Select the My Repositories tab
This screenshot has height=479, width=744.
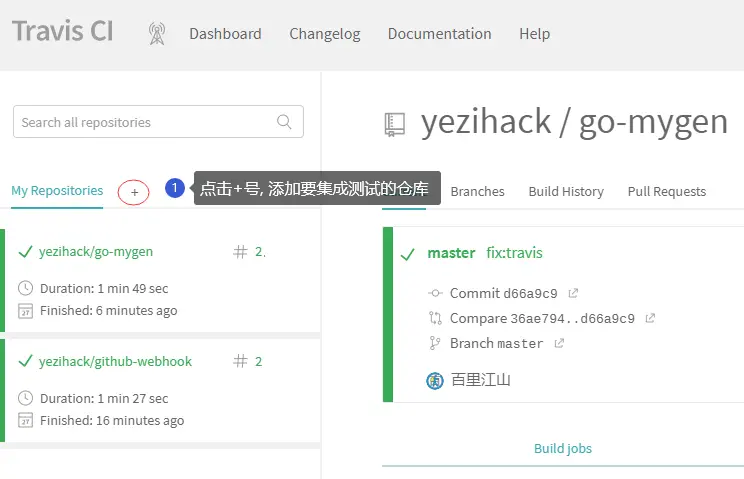click(57, 191)
